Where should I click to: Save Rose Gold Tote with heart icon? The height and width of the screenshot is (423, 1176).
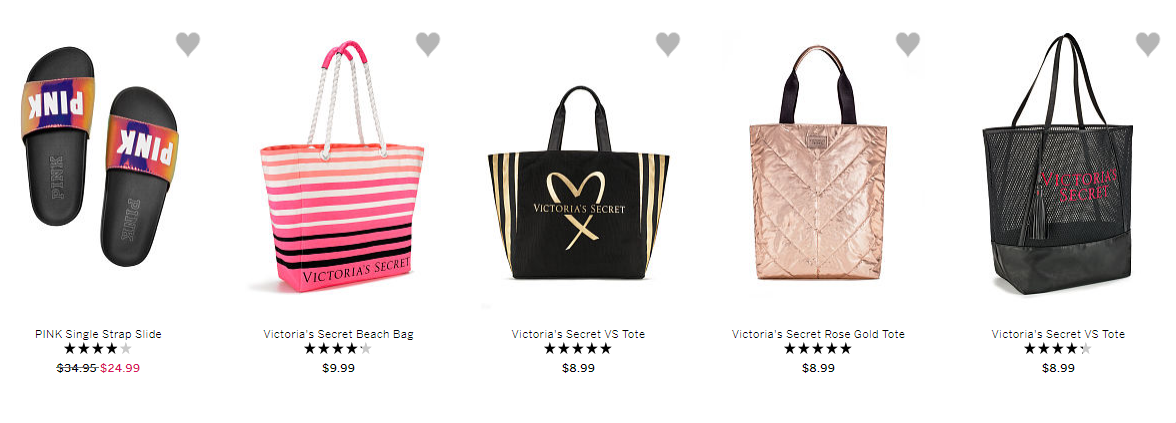tap(908, 44)
